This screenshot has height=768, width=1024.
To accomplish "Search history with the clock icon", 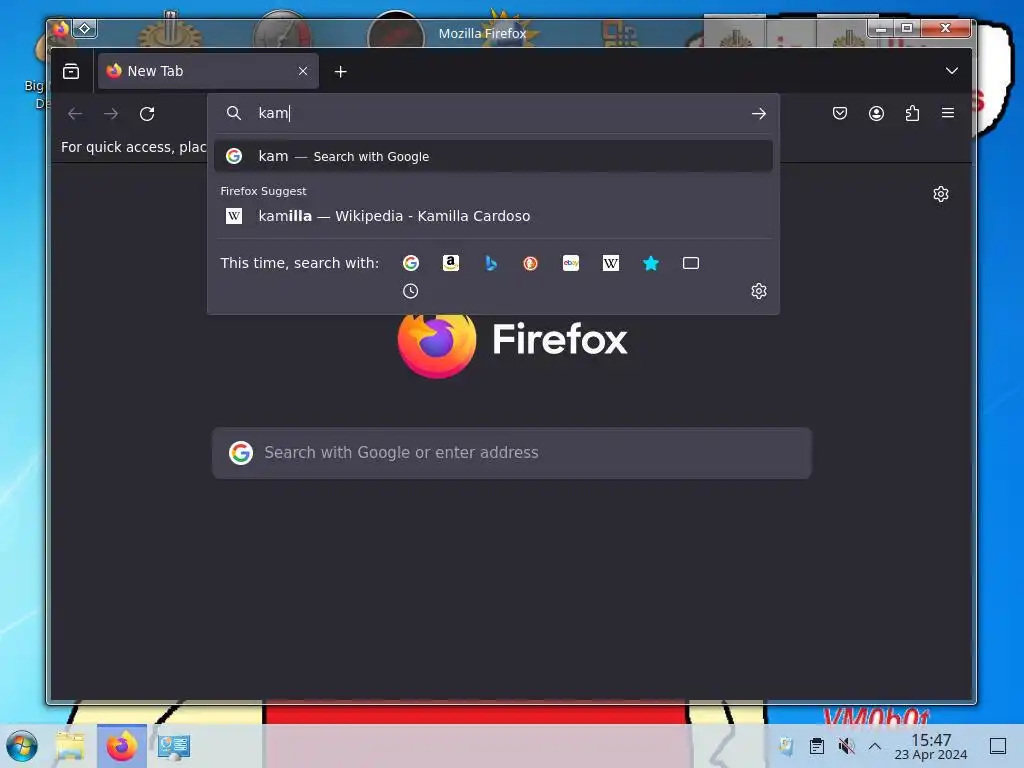I will (x=411, y=291).
